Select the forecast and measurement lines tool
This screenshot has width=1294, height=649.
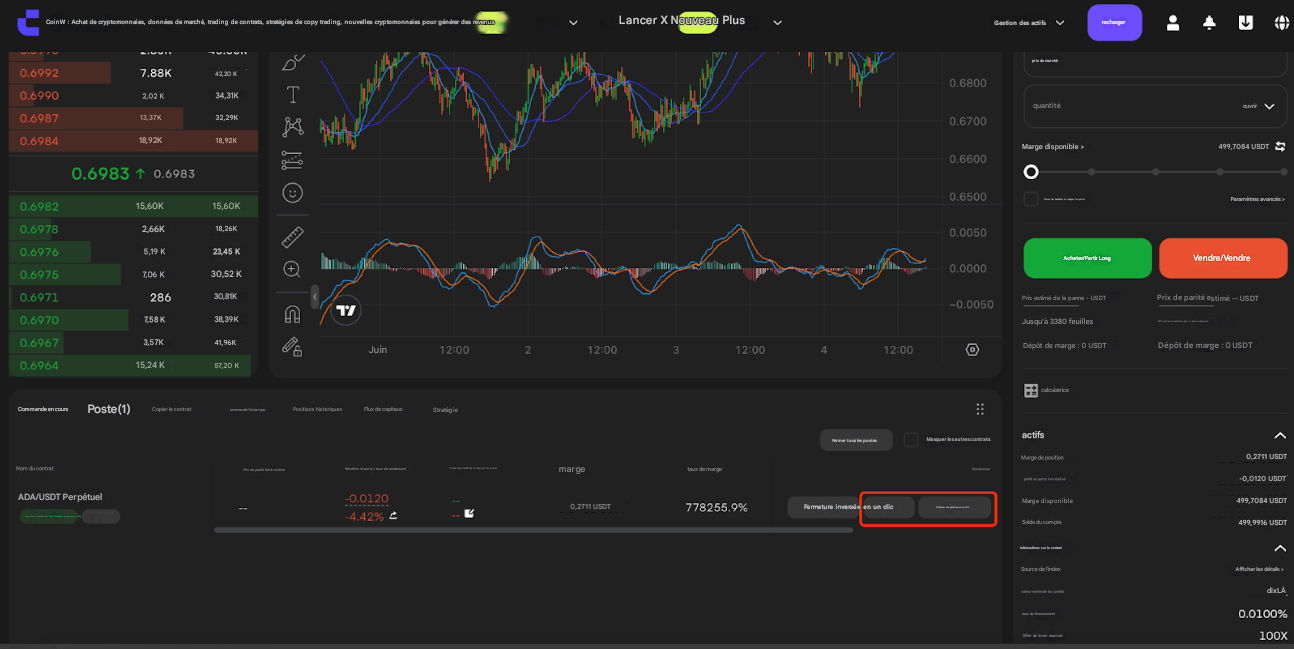[x=292, y=160]
